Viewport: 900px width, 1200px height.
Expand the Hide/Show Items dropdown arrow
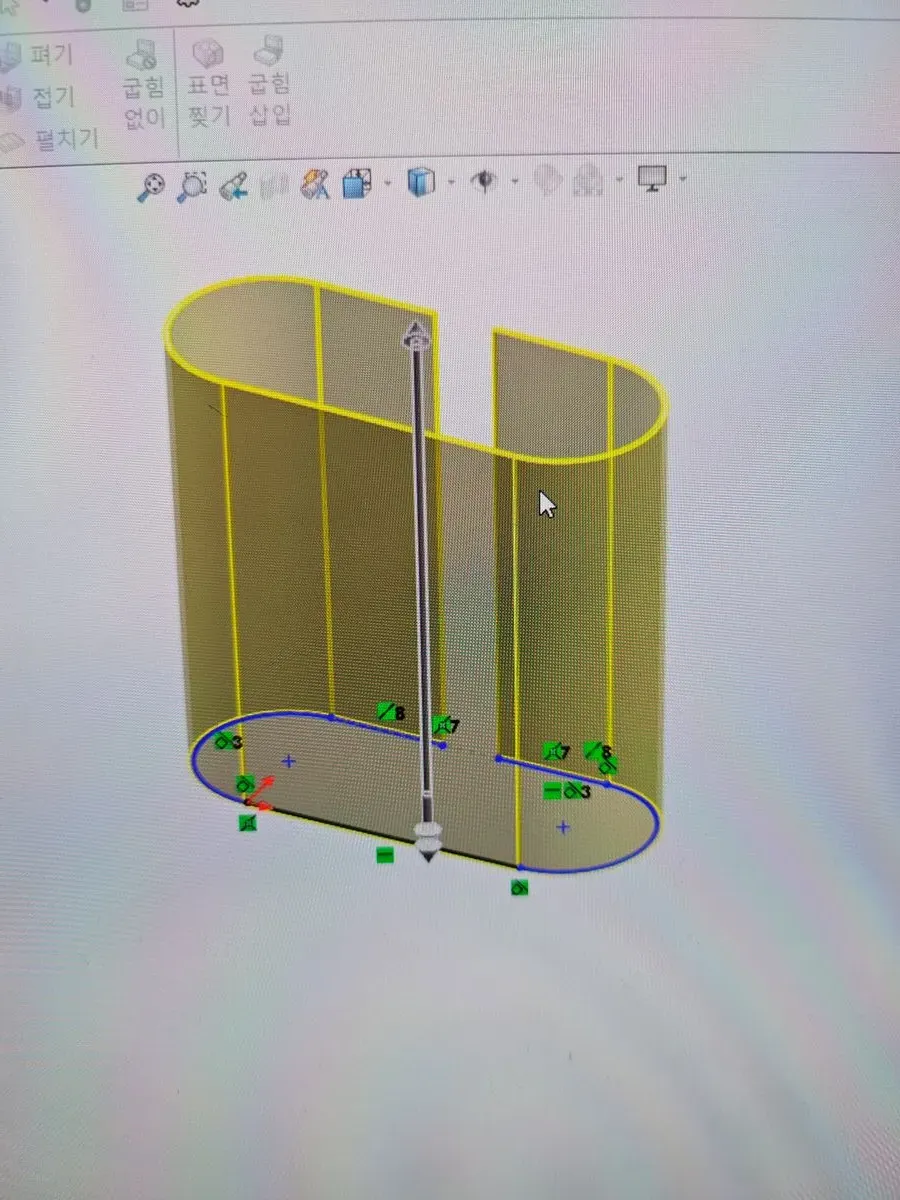point(515,182)
